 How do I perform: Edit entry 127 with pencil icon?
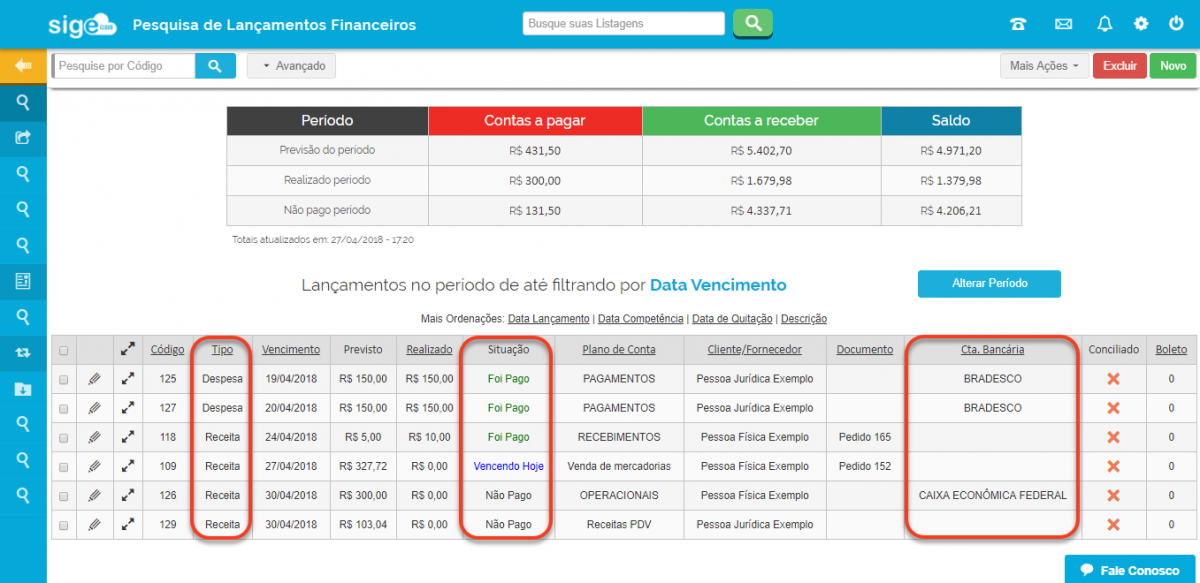point(94,408)
